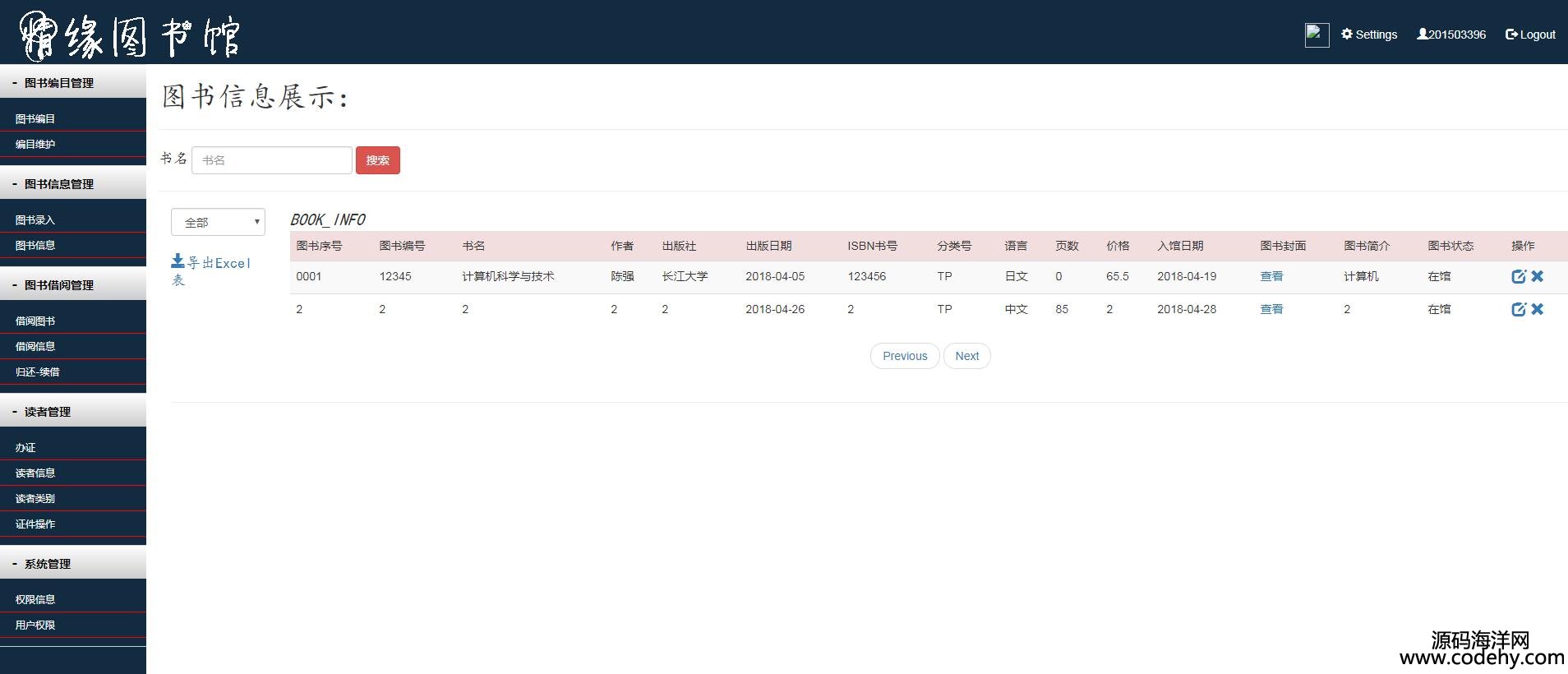This screenshot has width=1568, height=674.
Task: Click the user profile 201503396
Action: click(x=1451, y=35)
